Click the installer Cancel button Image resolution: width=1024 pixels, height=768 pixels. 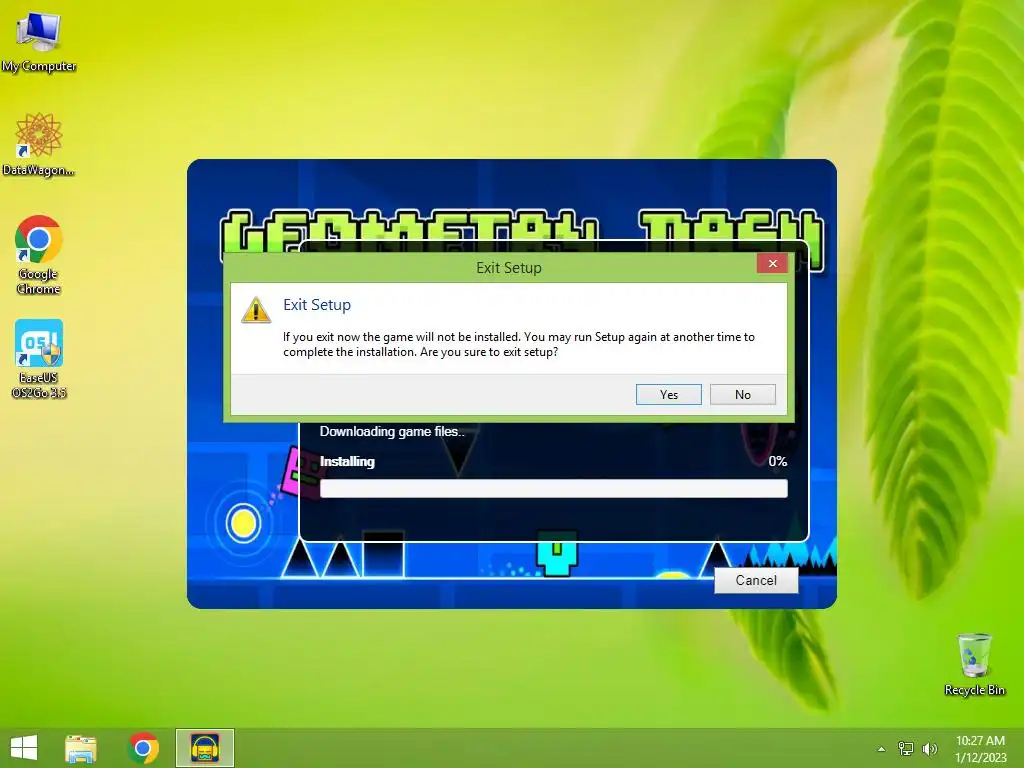point(756,580)
